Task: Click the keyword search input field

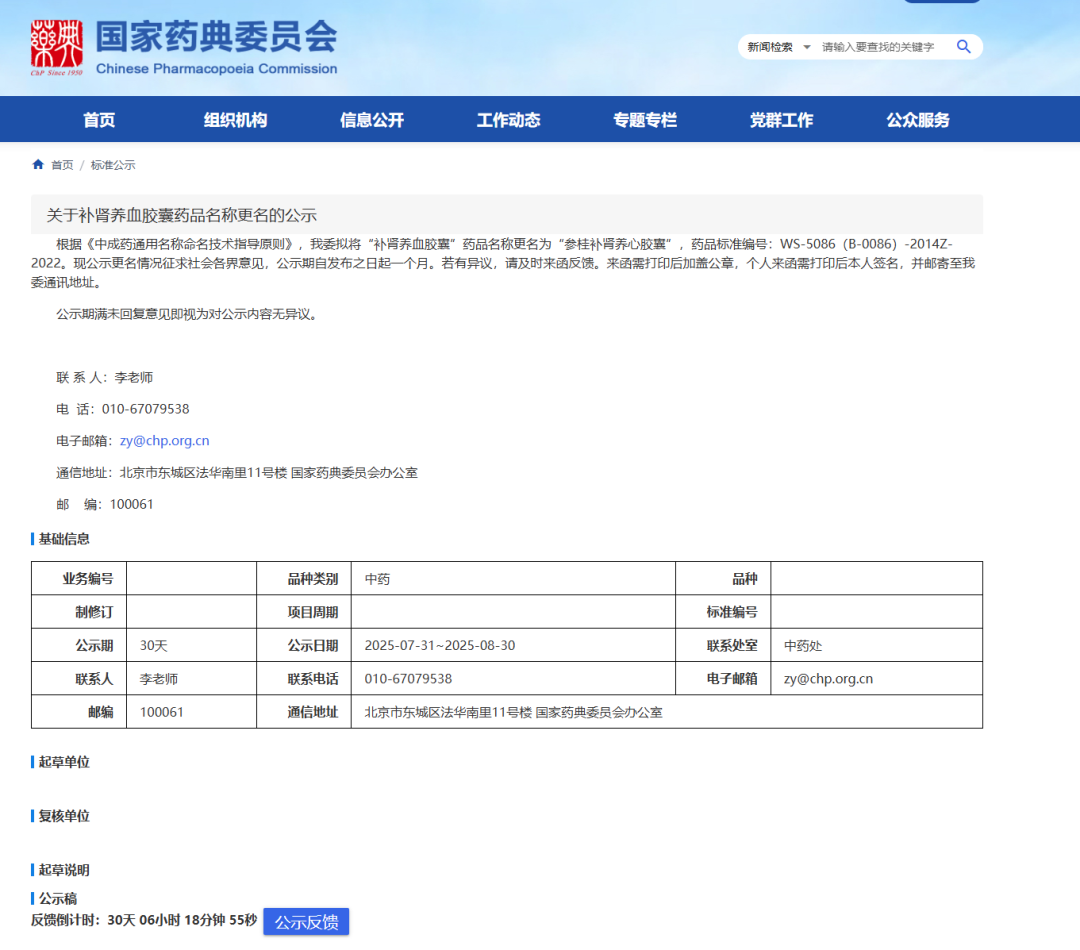Action: [880, 46]
